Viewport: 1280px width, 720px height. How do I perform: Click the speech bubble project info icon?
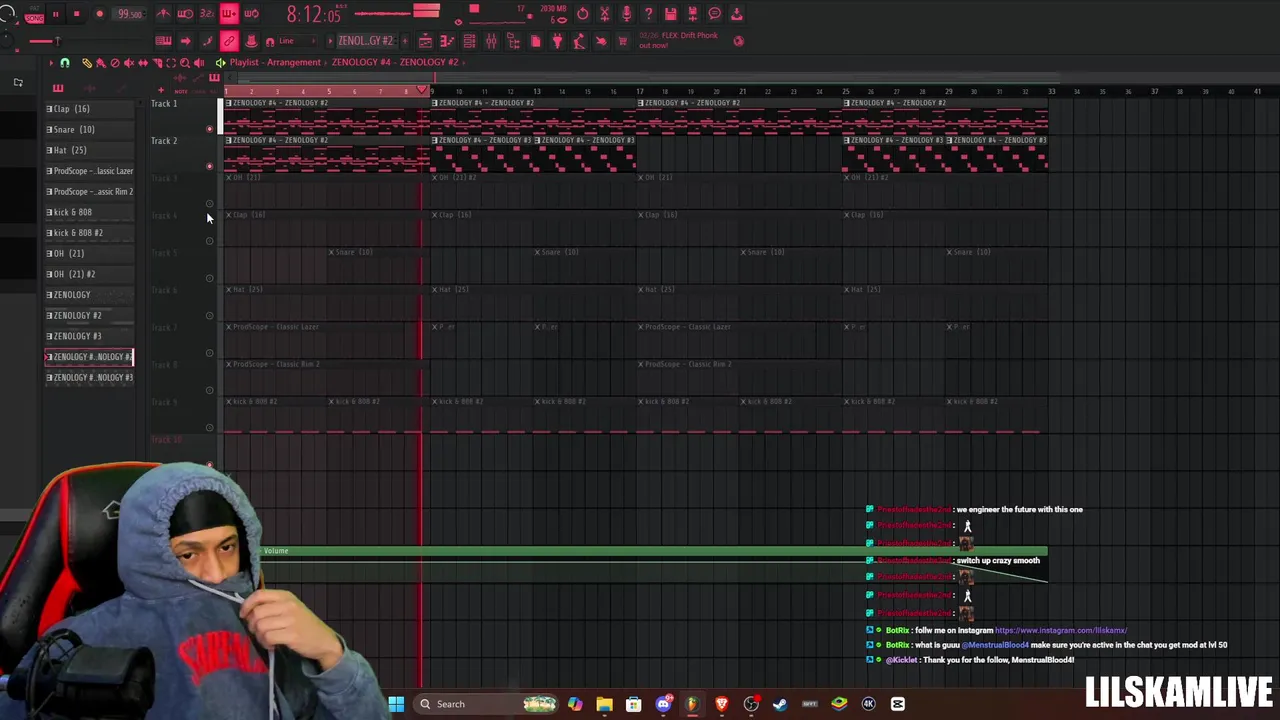[x=714, y=14]
